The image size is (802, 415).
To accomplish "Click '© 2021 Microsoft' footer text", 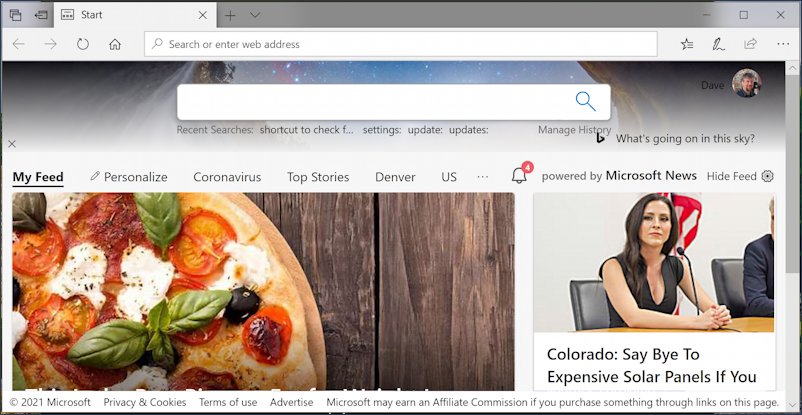I will point(50,402).
